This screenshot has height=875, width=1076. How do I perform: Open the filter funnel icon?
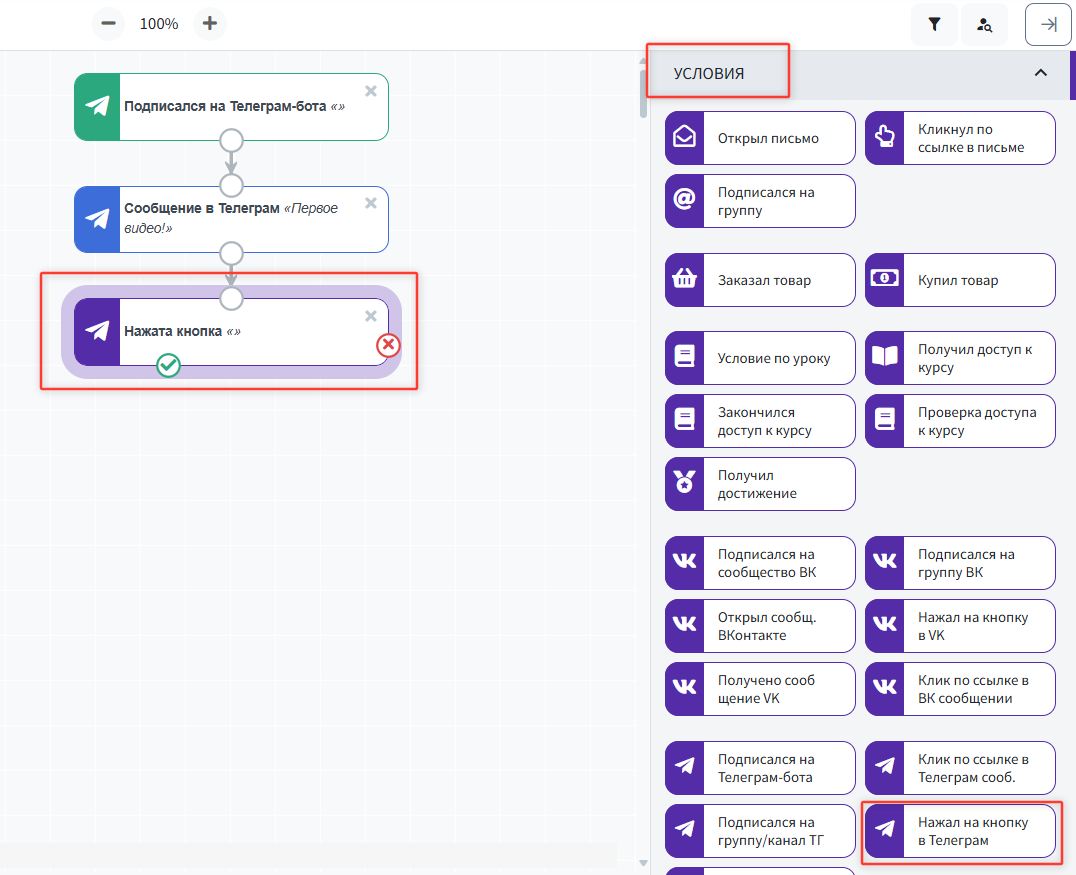coord(934,25)
